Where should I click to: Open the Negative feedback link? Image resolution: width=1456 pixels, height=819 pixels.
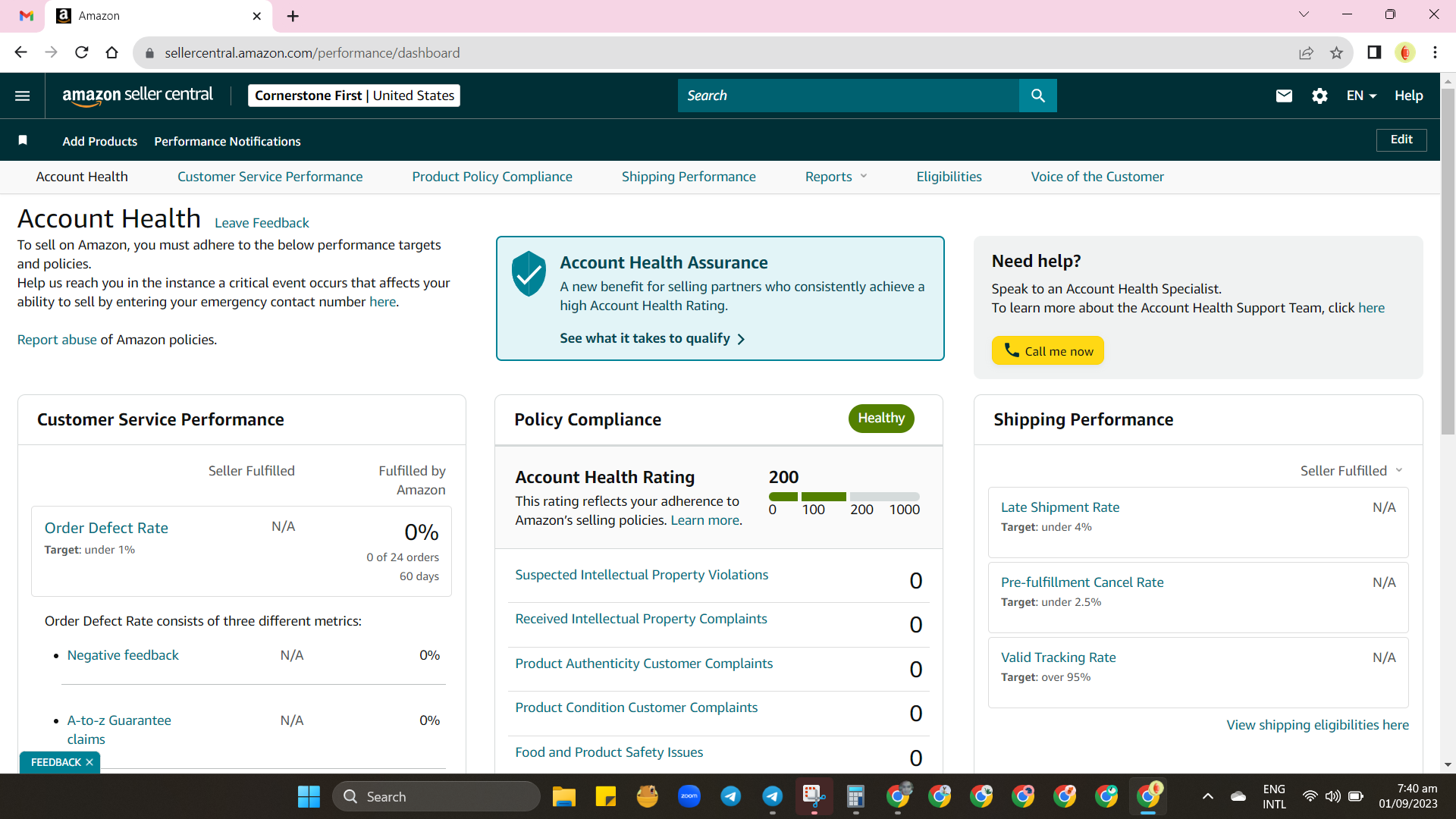123,655
